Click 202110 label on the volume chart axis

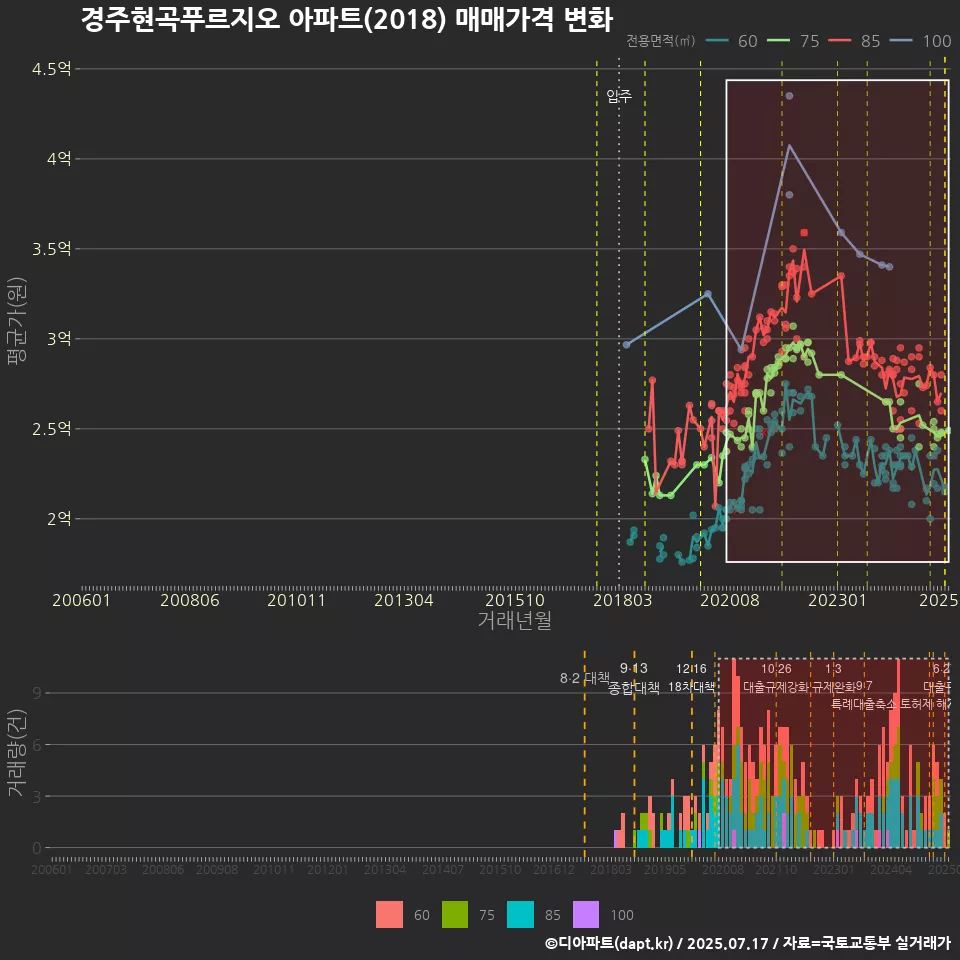tap(776, 869)
